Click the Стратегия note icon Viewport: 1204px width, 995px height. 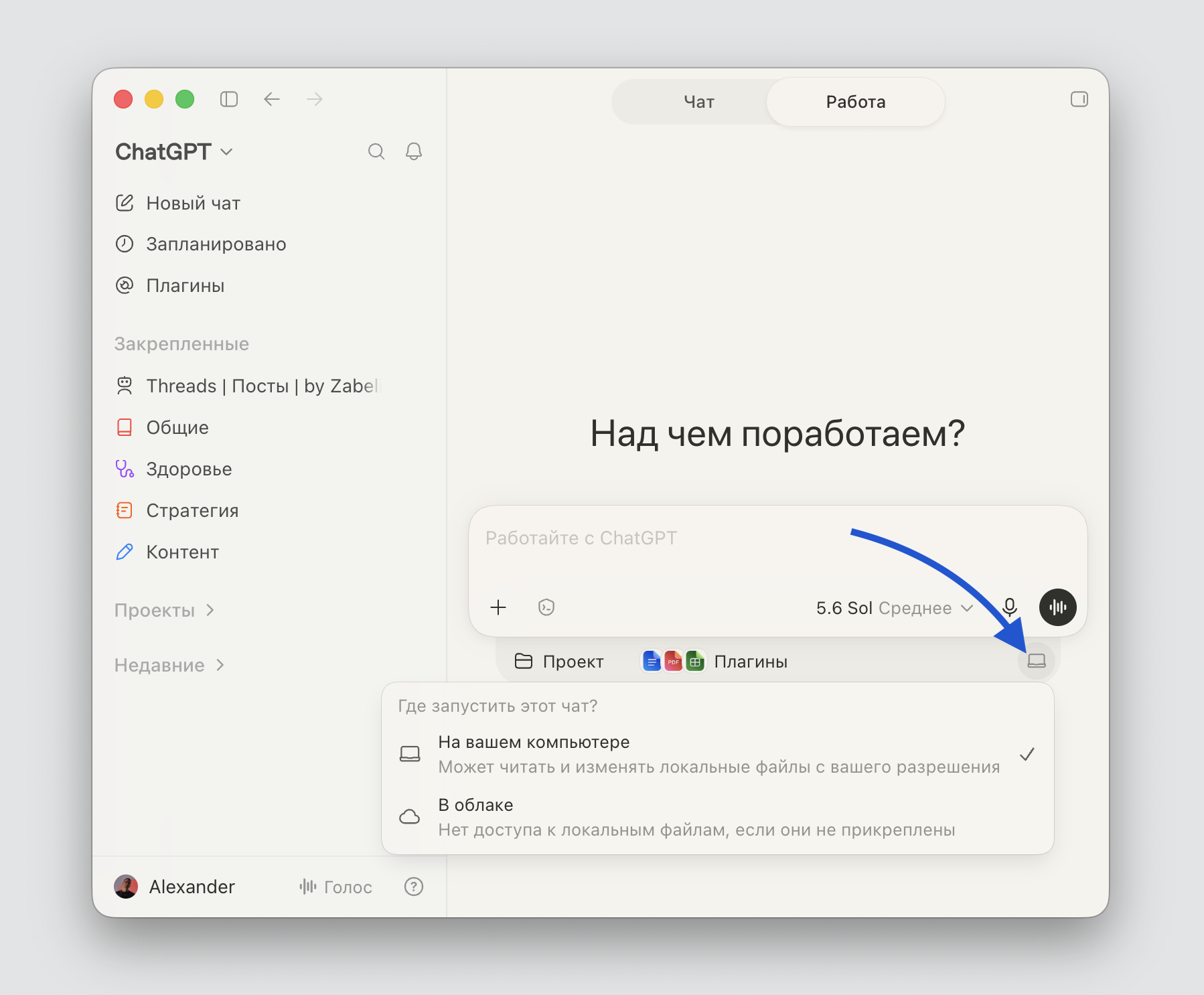125,510
